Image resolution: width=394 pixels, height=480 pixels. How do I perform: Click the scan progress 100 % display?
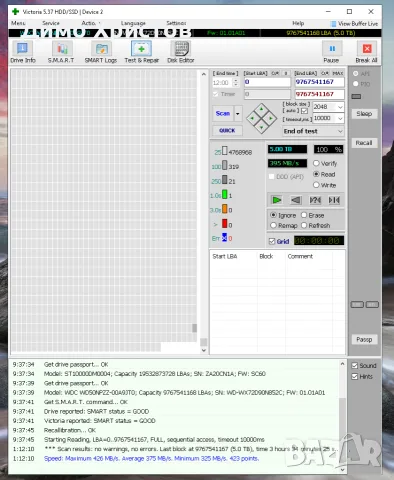[x=328, y=149]
